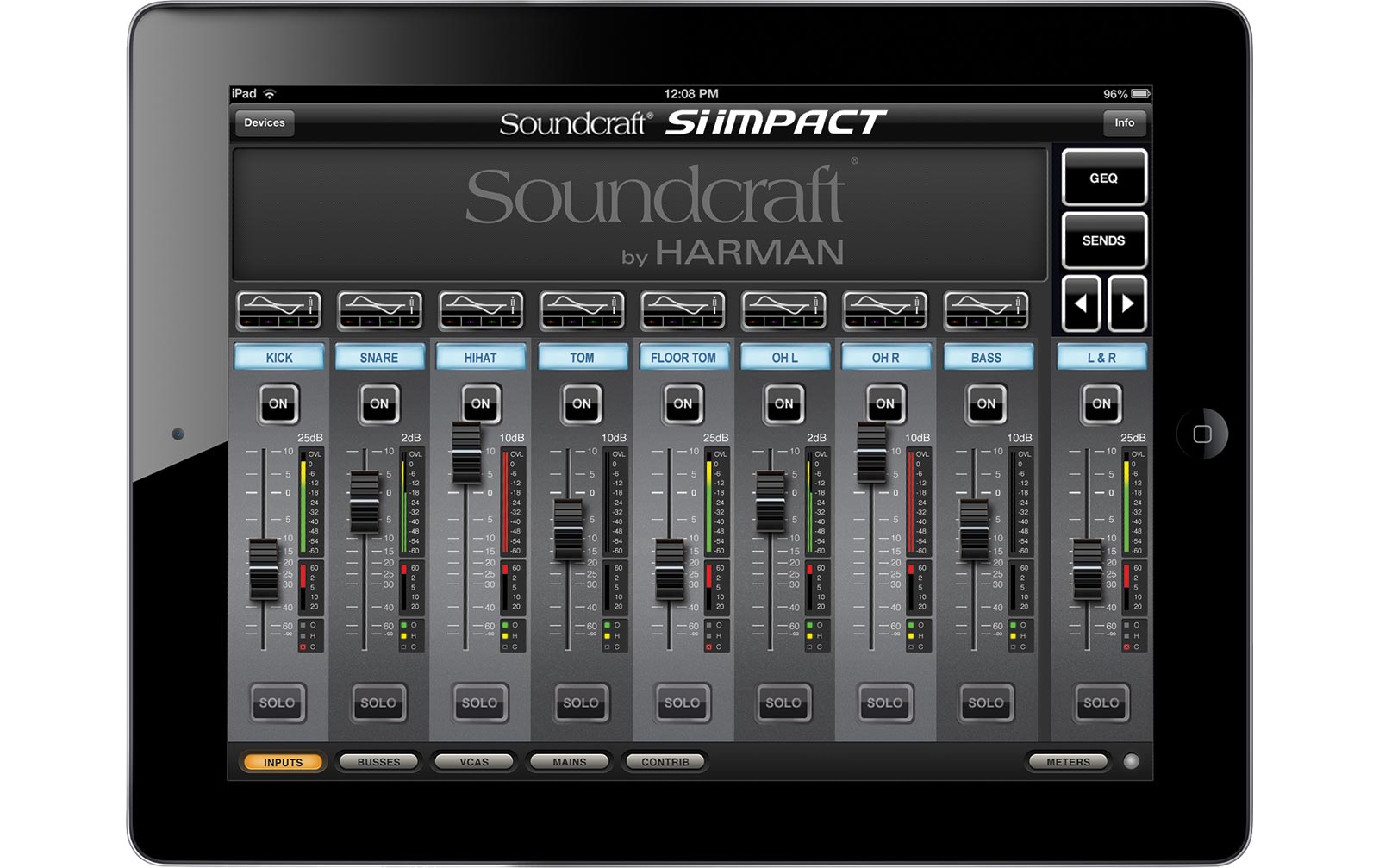This screenshot has height=868, width=1379.
Task: Click the TOM fader handle
Action: [568, 529]
